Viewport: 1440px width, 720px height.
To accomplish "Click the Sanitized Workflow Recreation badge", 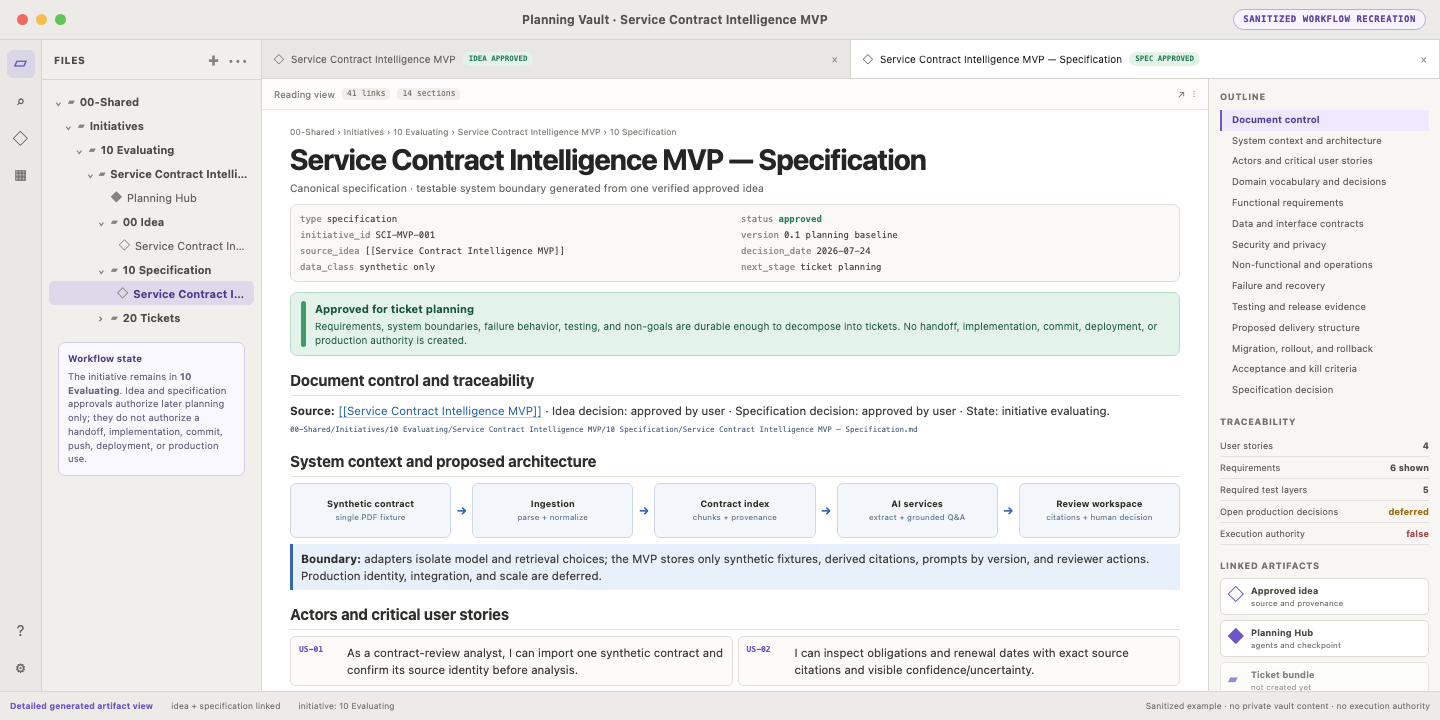I will click(1329, 19).
